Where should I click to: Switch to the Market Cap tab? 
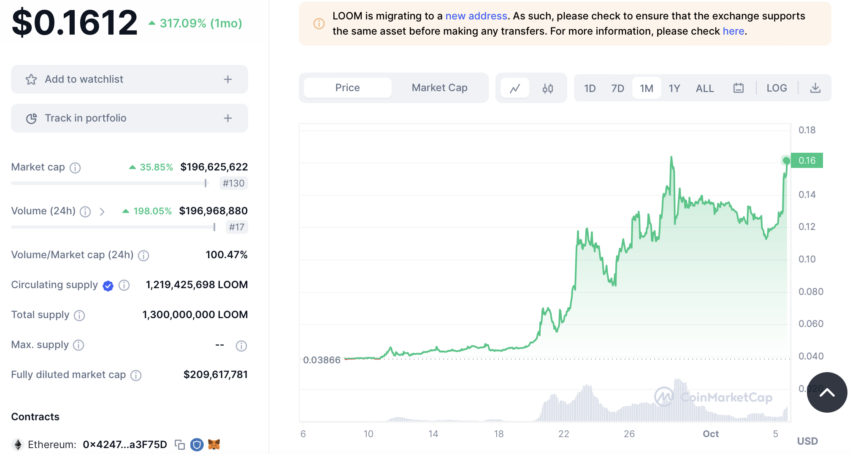coord(439,88)
